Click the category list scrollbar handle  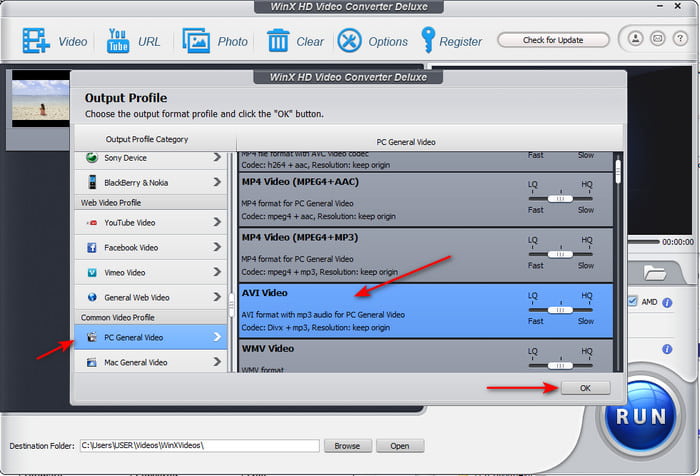coord(231,305)
